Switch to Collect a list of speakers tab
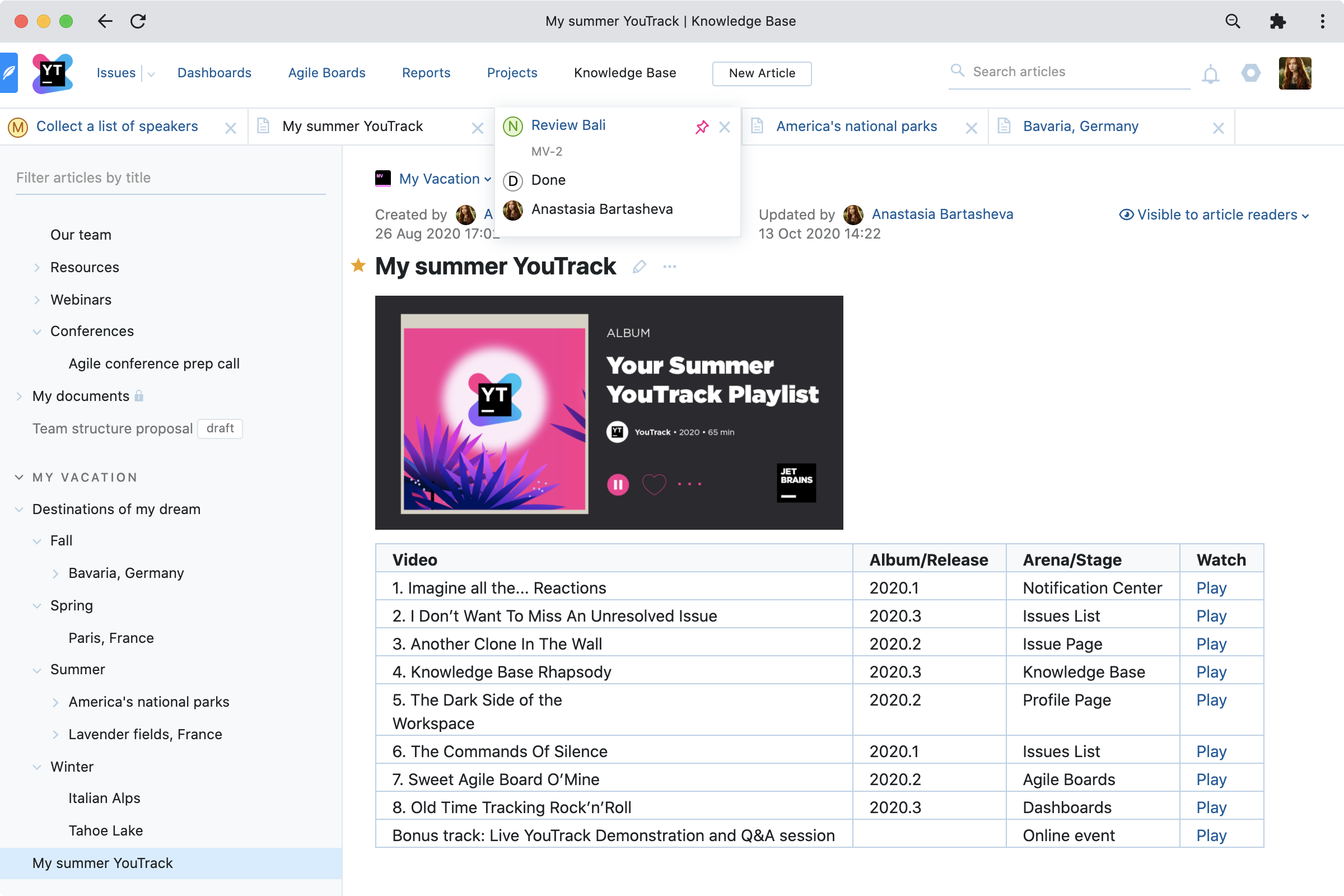The width and height of the screenshot is (1344, 896). click(x=117, y=125)
